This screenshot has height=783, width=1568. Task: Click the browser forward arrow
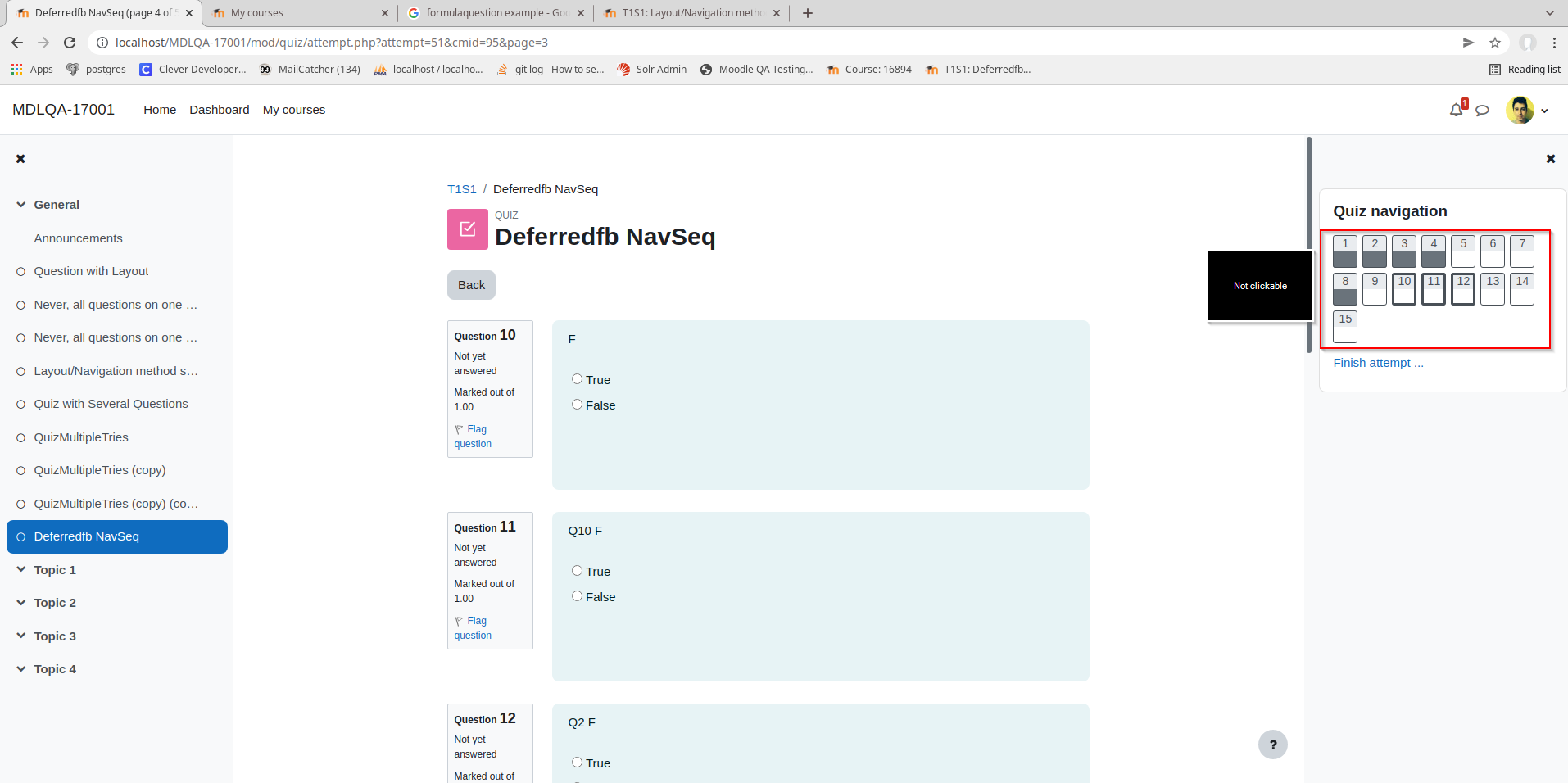[x=43, y=43]
